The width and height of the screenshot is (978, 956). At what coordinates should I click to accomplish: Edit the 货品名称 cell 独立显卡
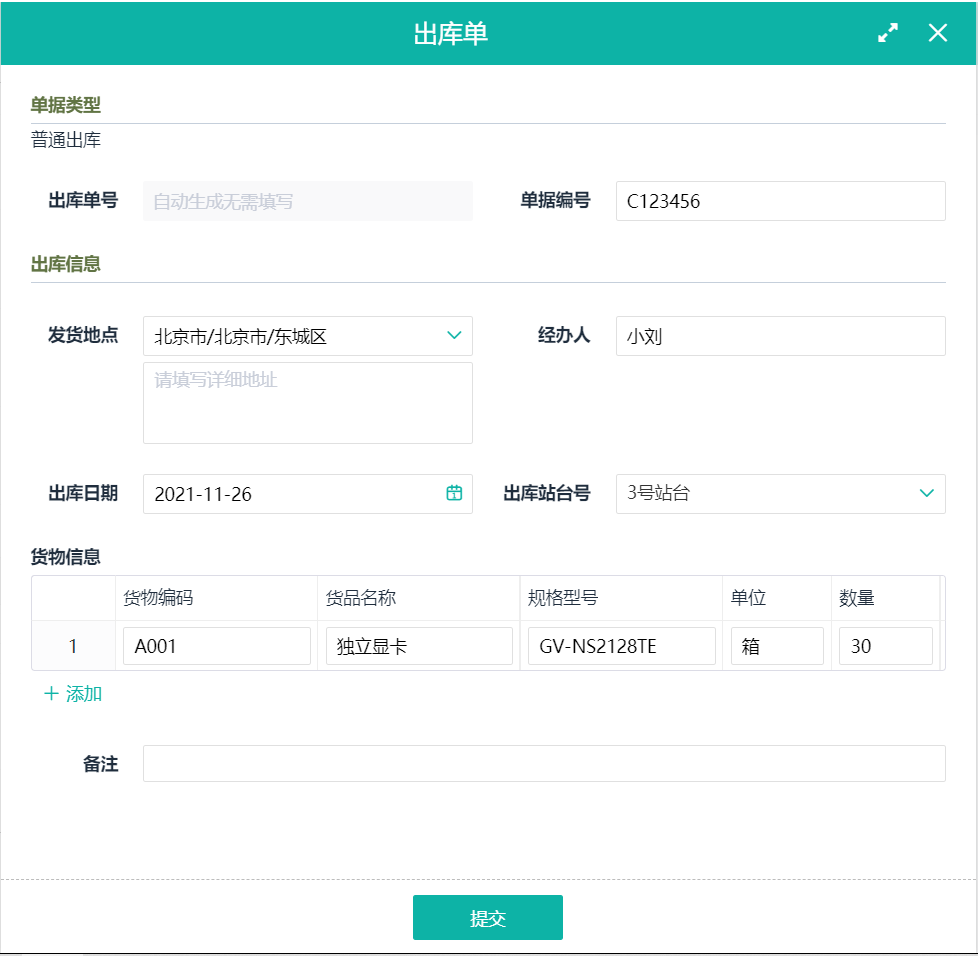(419, 646)
